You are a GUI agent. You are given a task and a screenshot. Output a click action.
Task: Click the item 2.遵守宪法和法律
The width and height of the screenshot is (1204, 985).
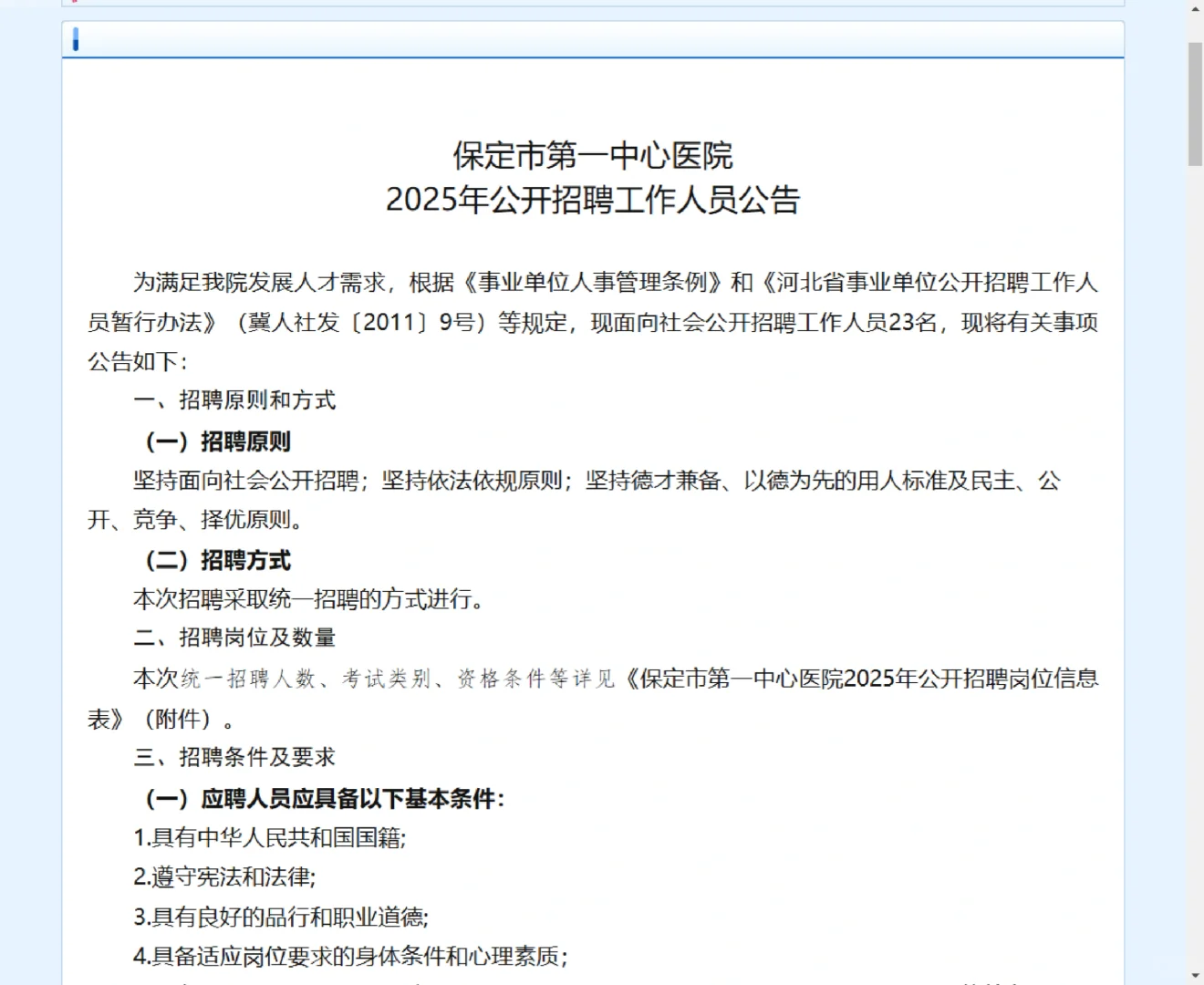tap(224, 877)
